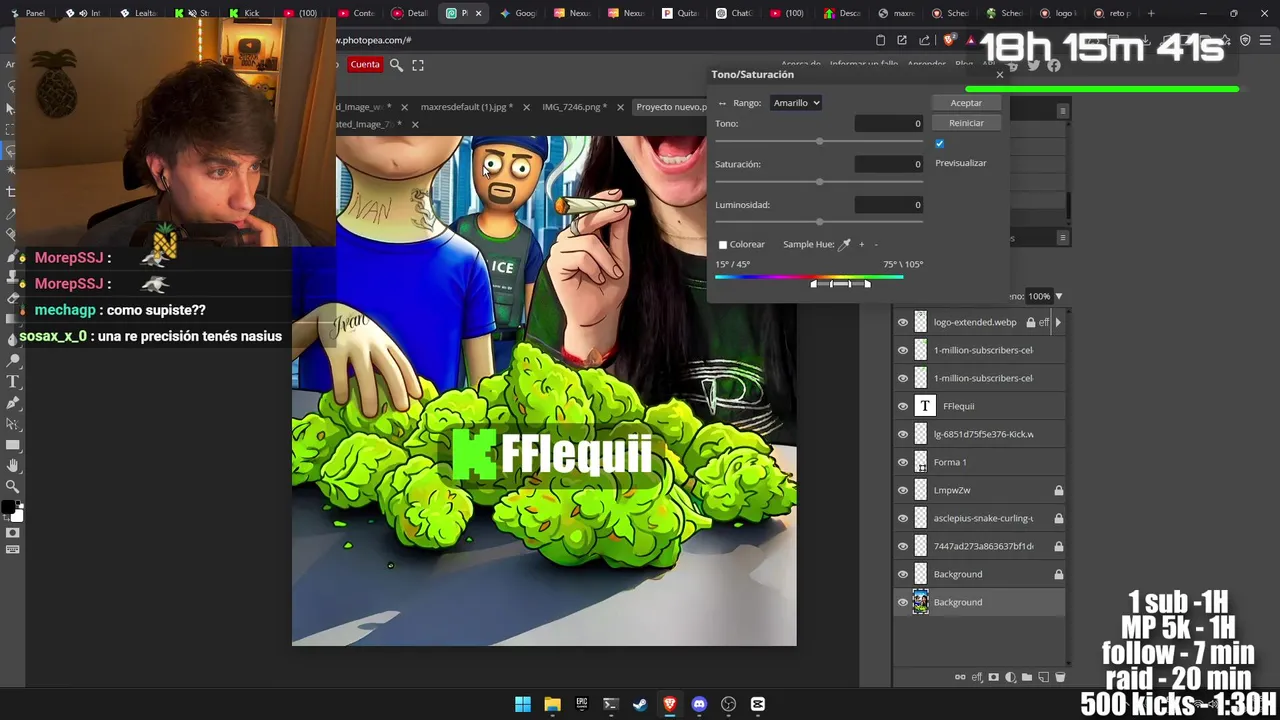The width and height of the screenshot is (1280, 720).
Task: Select the Type tool in toolbar
Action: pos(12,382)
